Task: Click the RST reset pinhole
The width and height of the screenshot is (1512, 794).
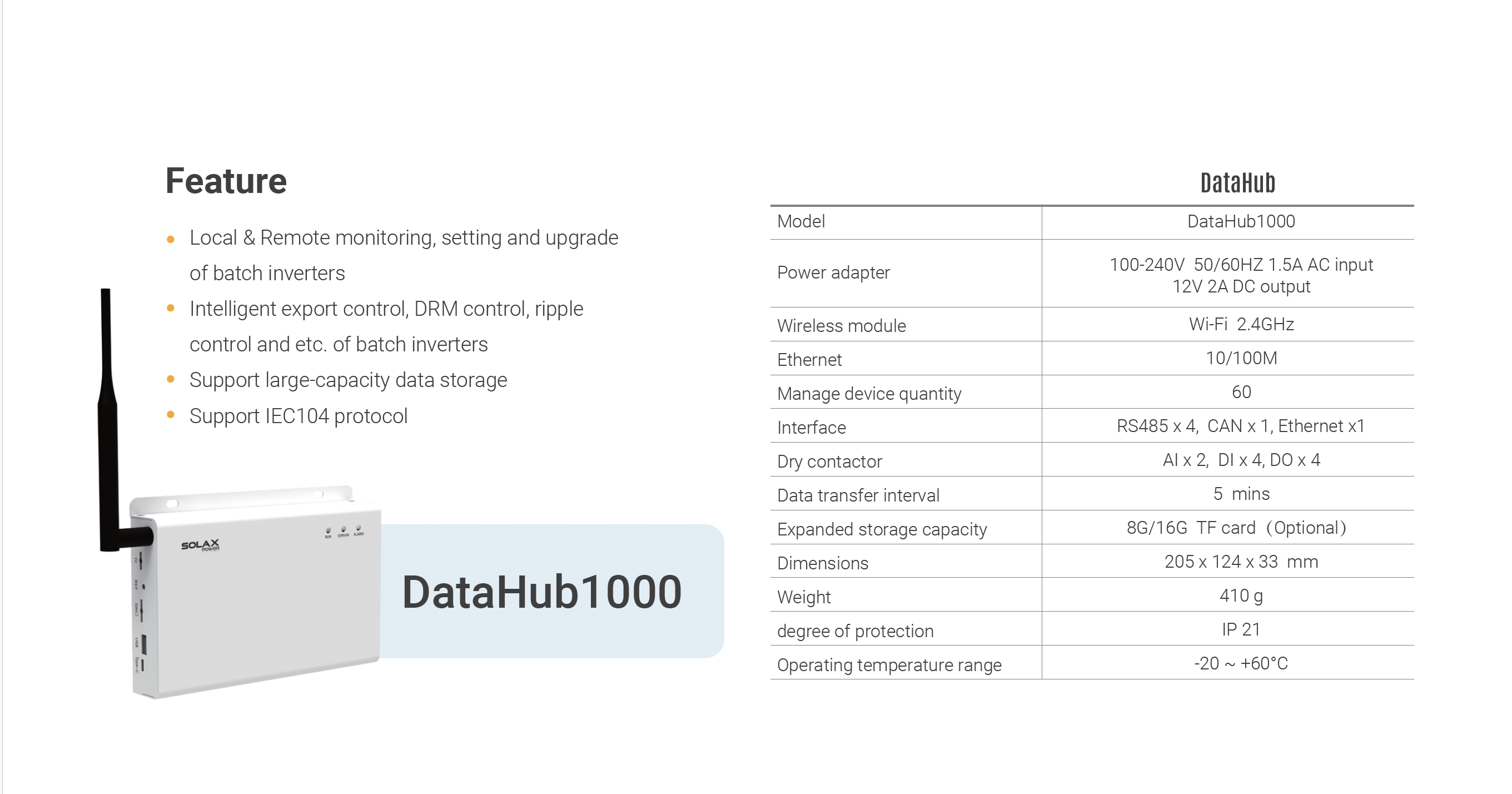Action: coord(143,587)
